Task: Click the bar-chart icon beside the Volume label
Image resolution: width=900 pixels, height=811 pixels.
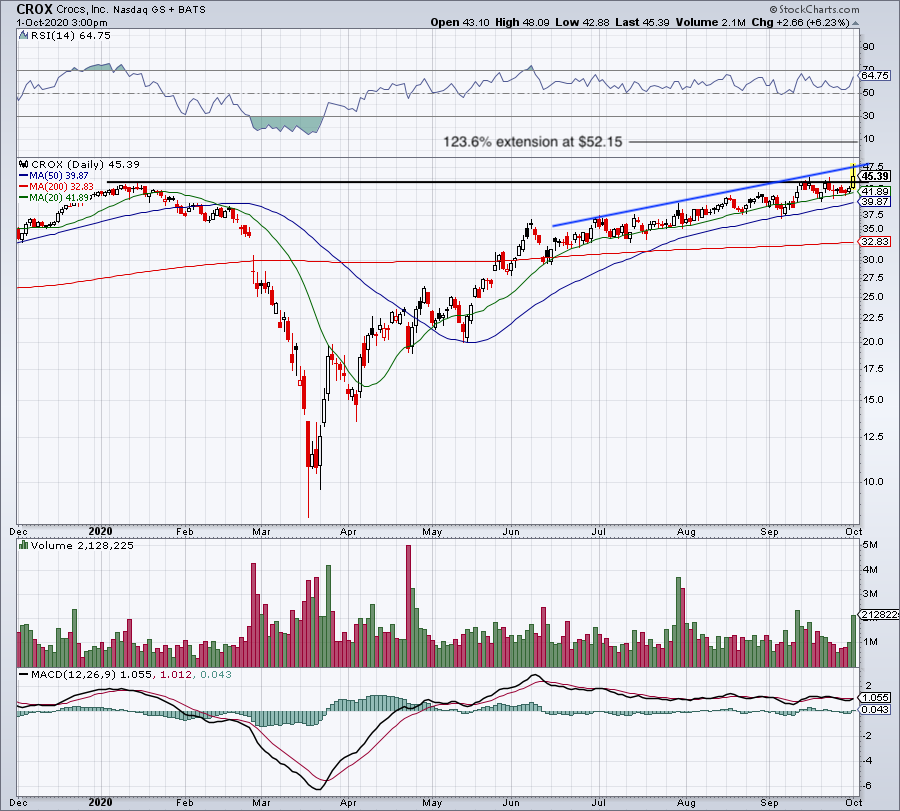Action: point(23,545)
